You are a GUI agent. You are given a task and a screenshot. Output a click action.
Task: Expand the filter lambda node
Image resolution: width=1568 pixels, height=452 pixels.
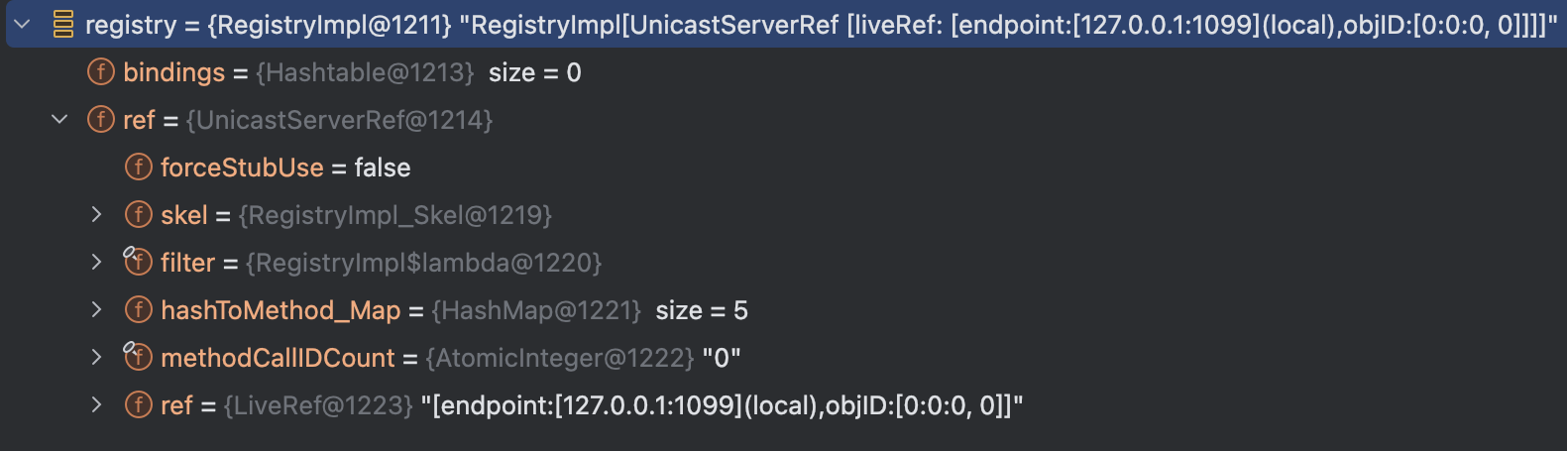[x=96, y=263]
